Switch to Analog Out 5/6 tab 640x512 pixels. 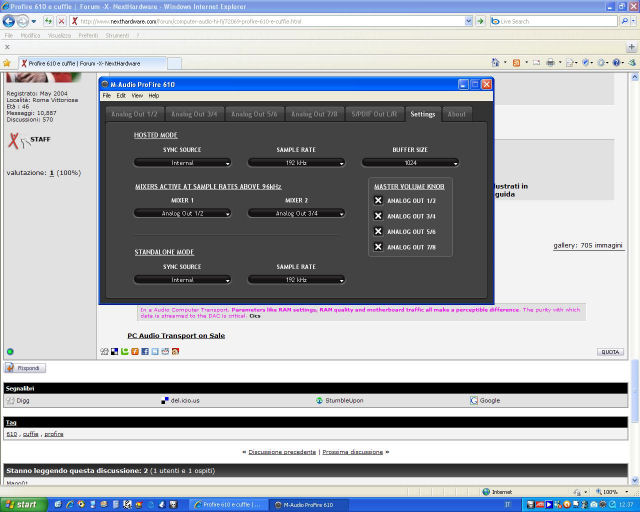(x=254, y=114)
